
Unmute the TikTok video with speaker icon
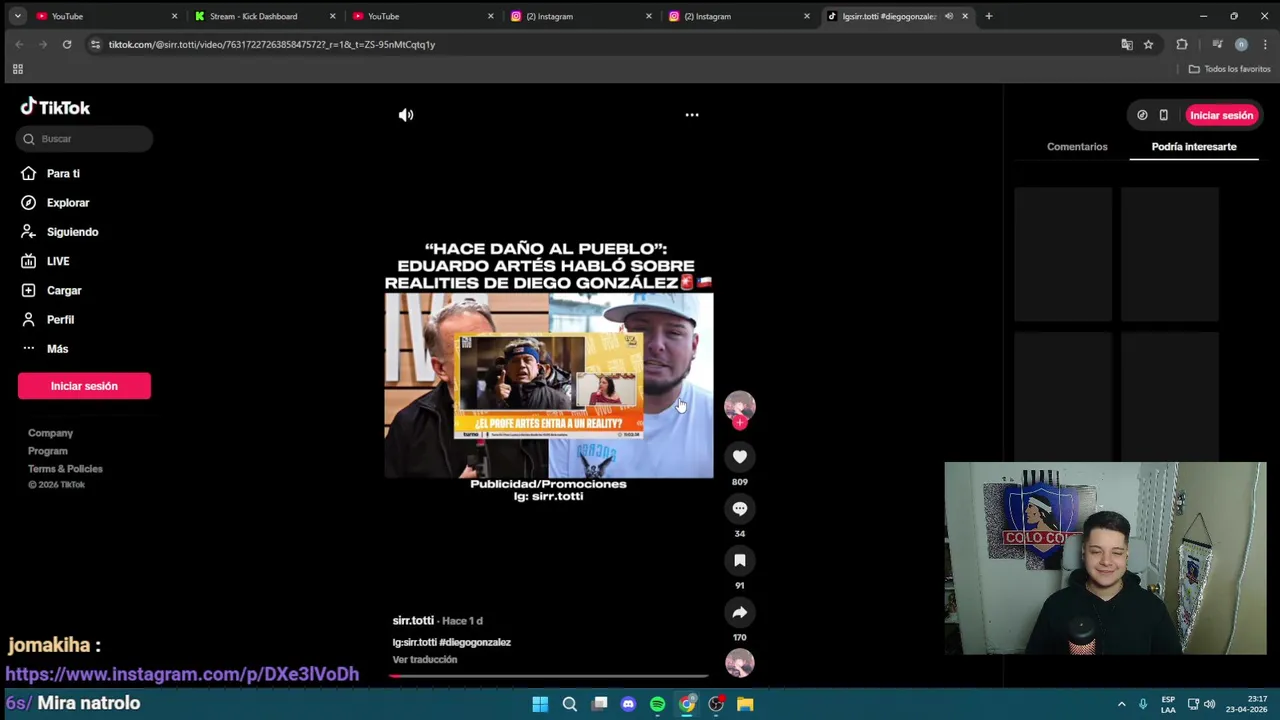[406, 115]
